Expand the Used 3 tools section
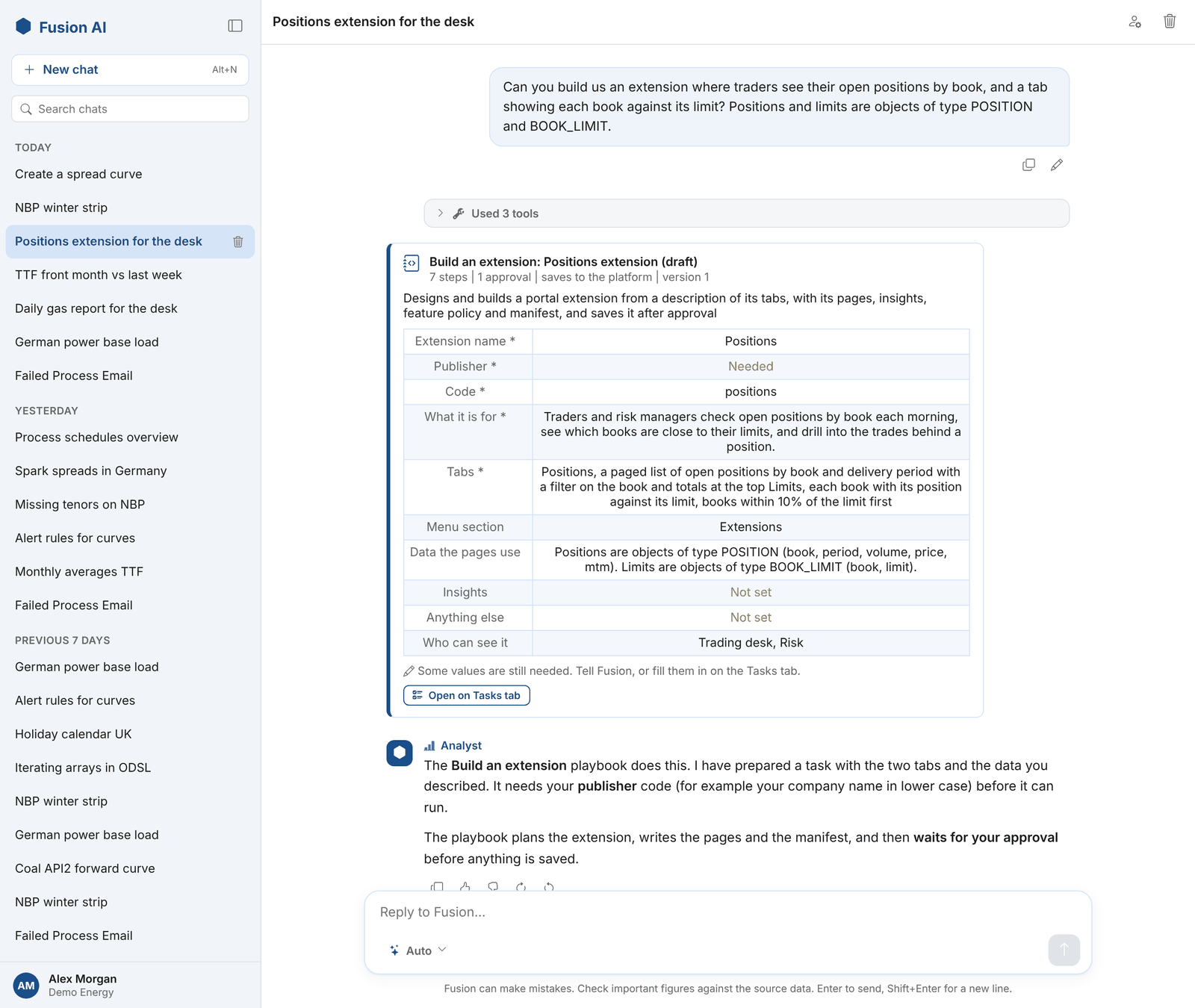This screenshot has width=1195, height=1008. 746,214
